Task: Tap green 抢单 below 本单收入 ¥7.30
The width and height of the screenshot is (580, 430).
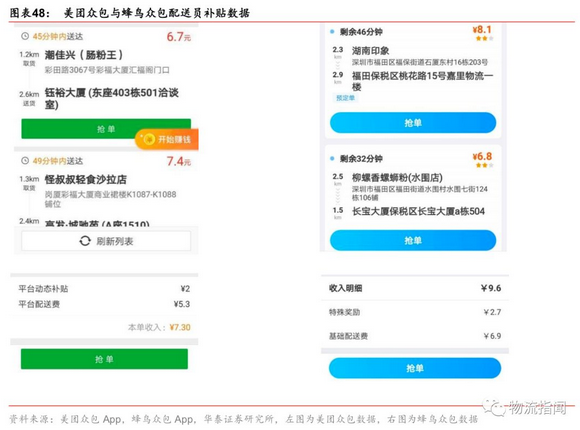Action: pos(104,359)
